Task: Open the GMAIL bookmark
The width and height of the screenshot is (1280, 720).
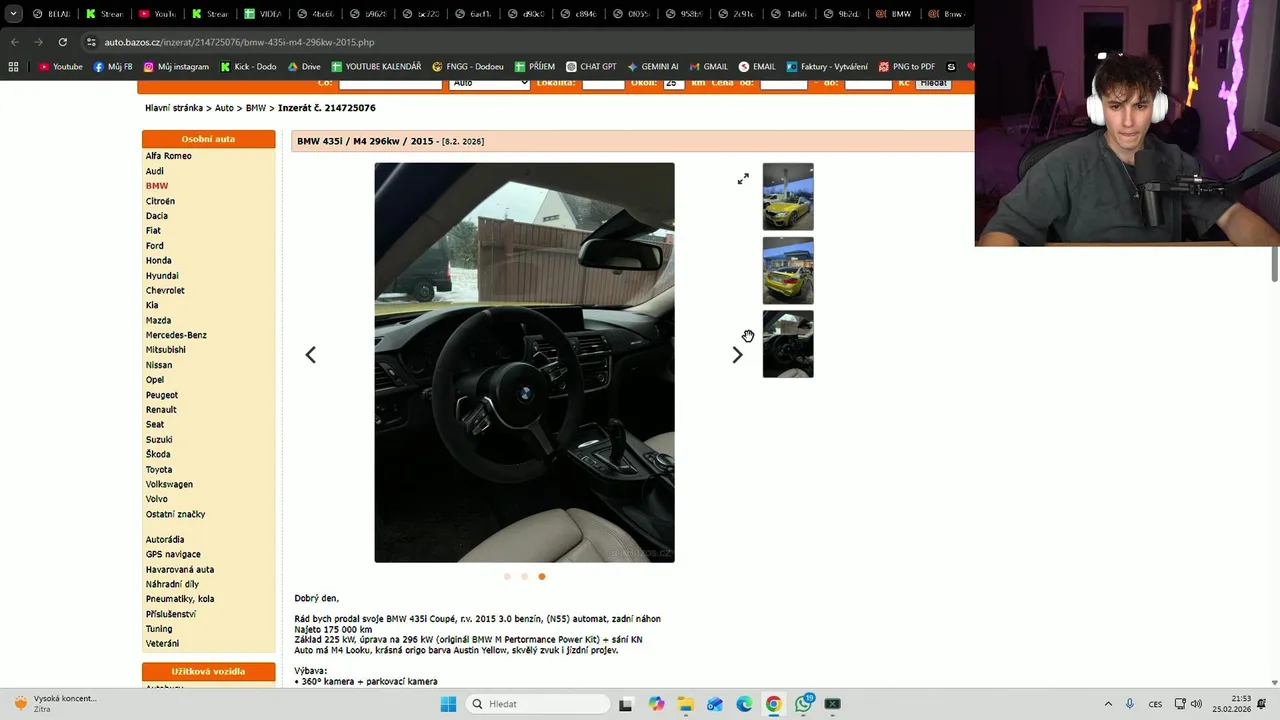Action: click(x=708, y=67)
